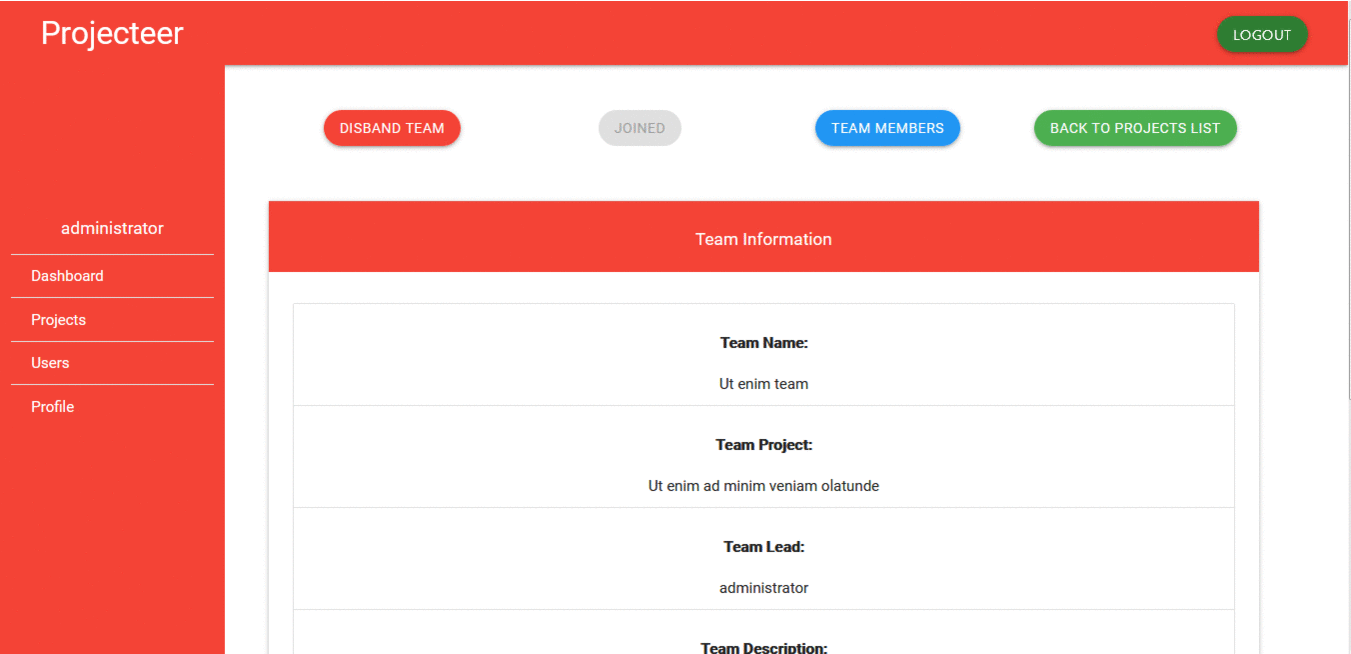The height and width of the screenshot is (654, 1351).
Task: Select the Team Name label
Action: [764, 343]
